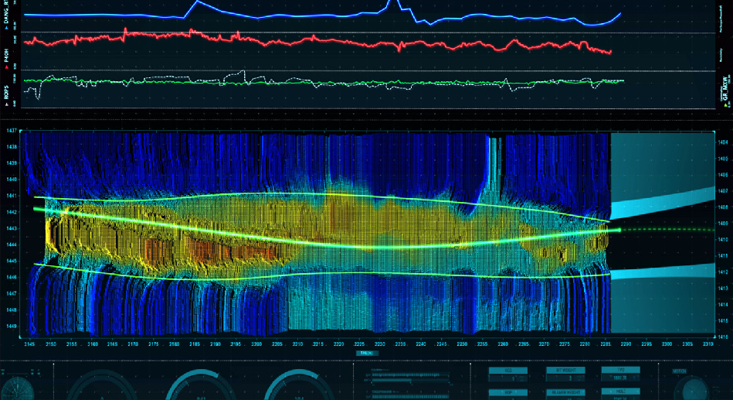The image size is (733, 400).
Task: Click the BIT WEIGHT readout field
Action: (566, 378)
